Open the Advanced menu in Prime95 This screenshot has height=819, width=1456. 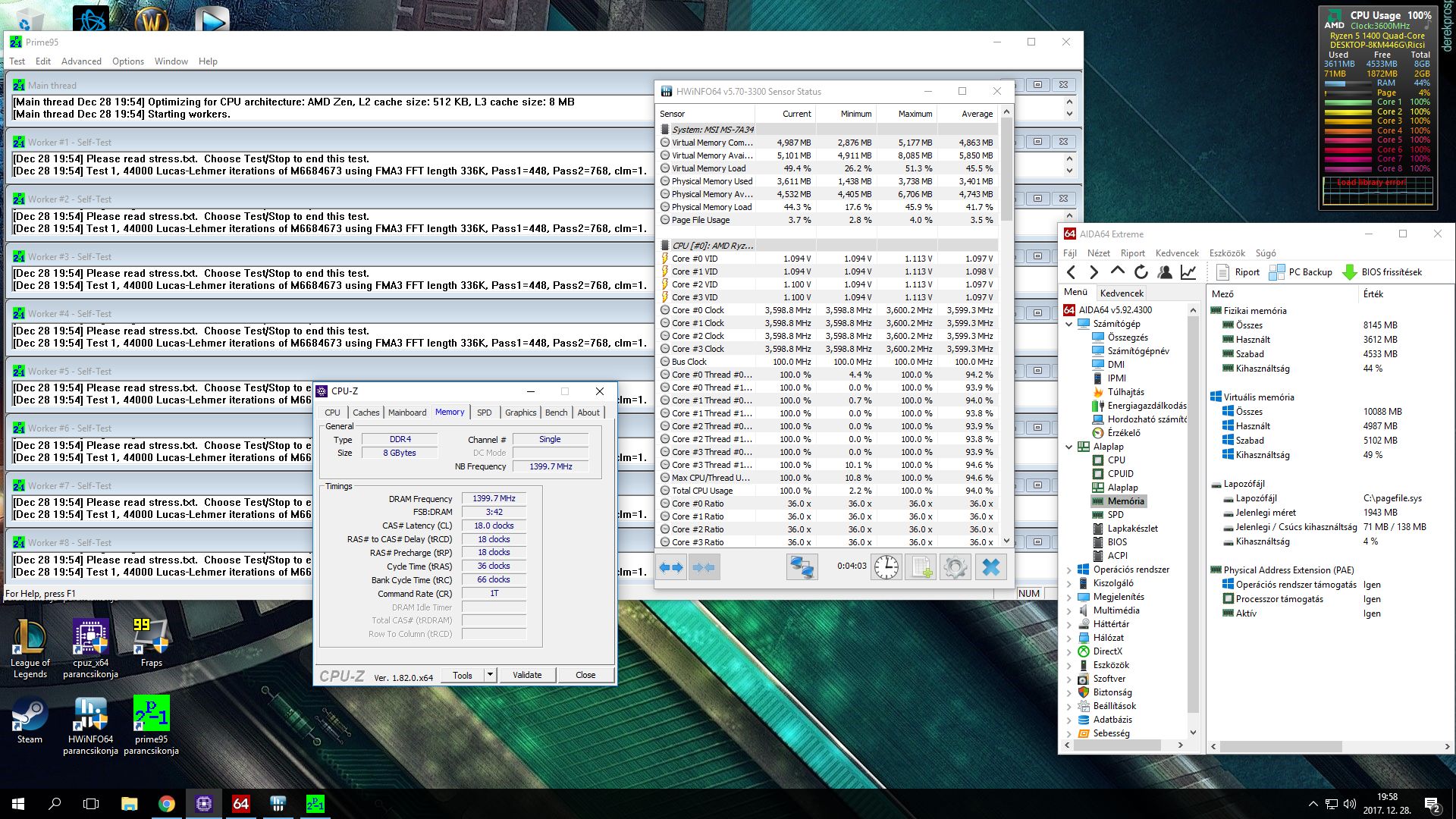tap(81, 61)
